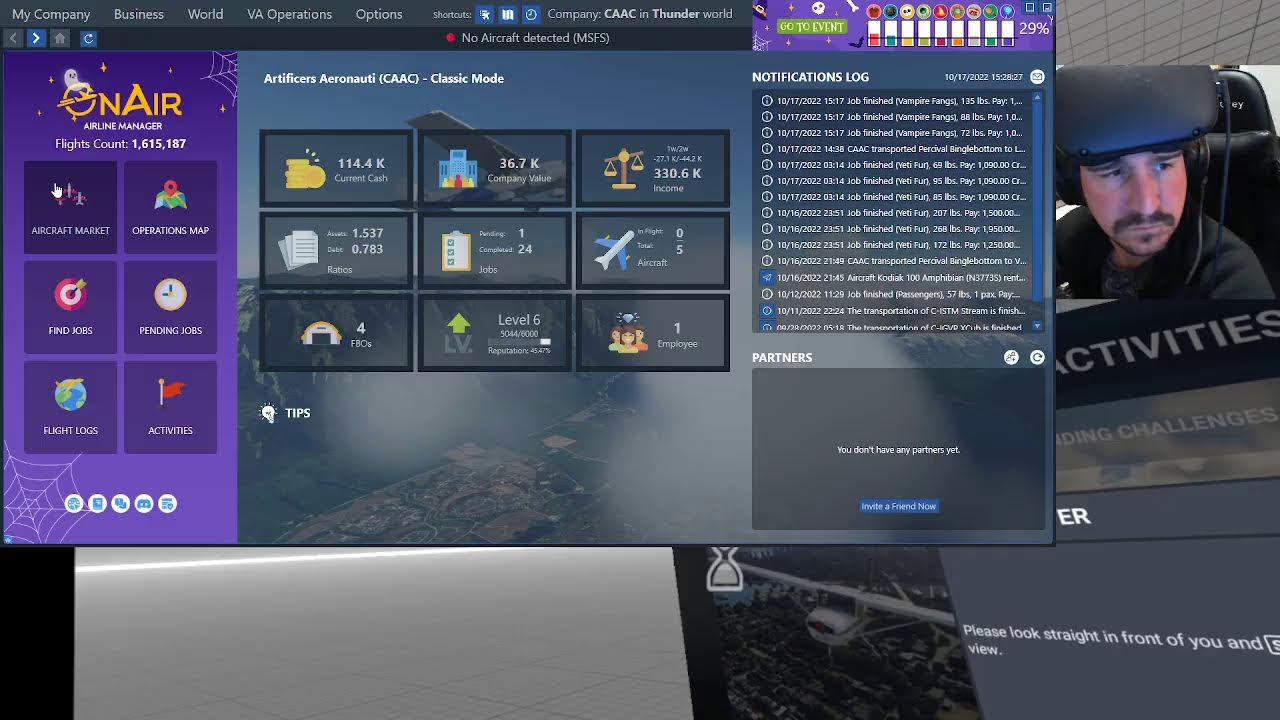Viewport: 1280px width, 720px height.
Task: Click the Partners share icon
Action: (1011, 357)
